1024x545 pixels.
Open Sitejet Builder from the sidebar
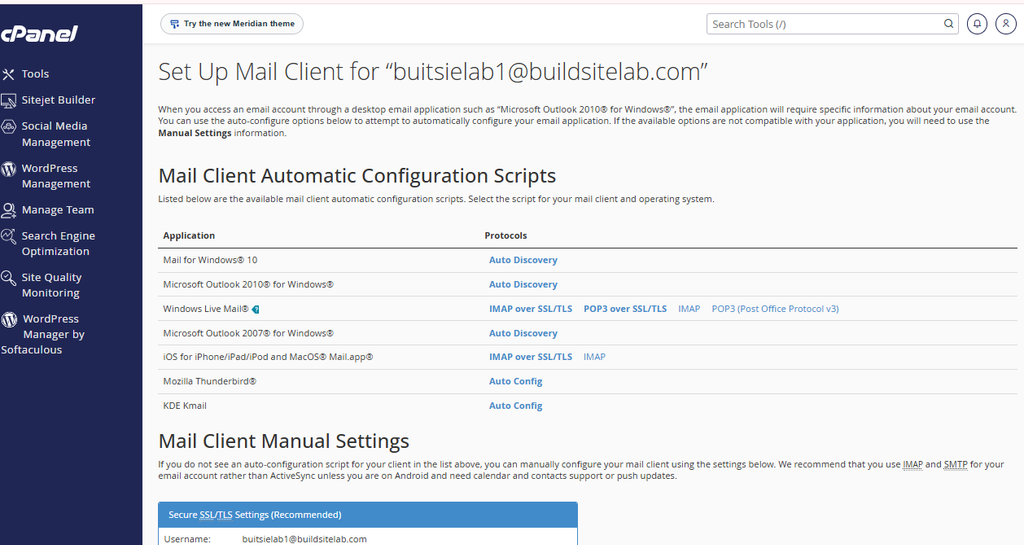[x=58, y=100]
